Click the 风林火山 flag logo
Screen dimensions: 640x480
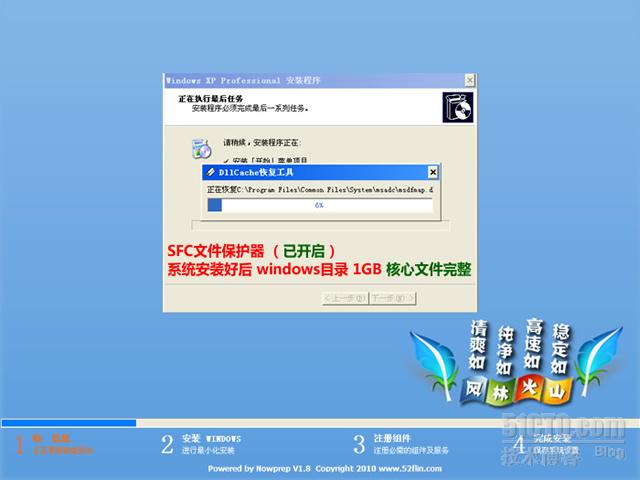[x=517, y=391]
